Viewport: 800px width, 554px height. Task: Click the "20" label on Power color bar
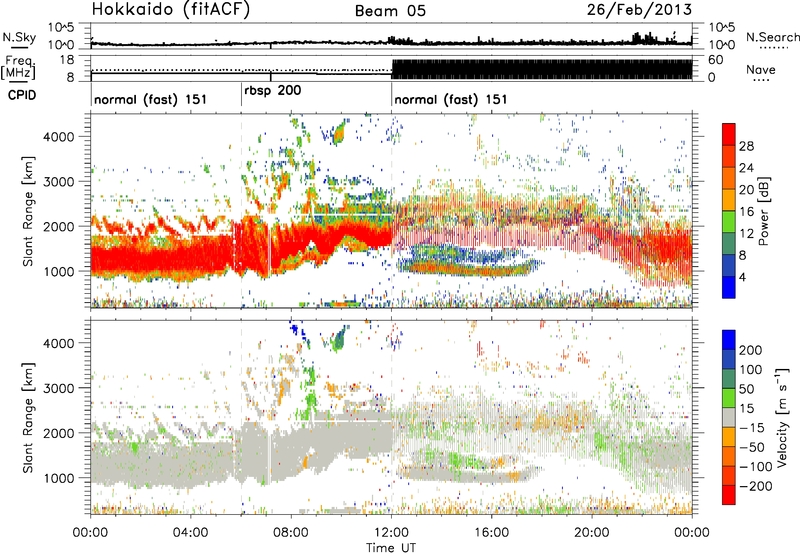pos(746,190)
